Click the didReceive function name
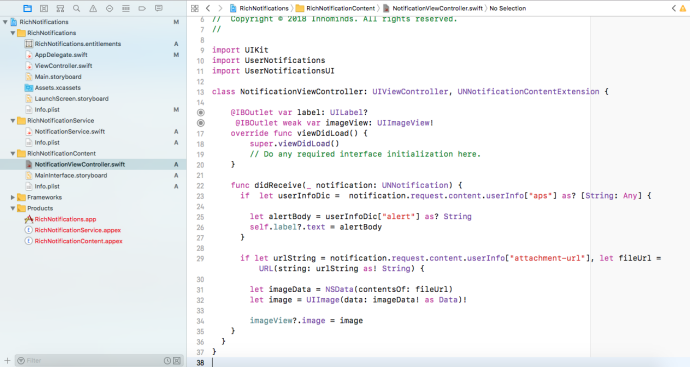690x367 pixels. tap(278, 185)
